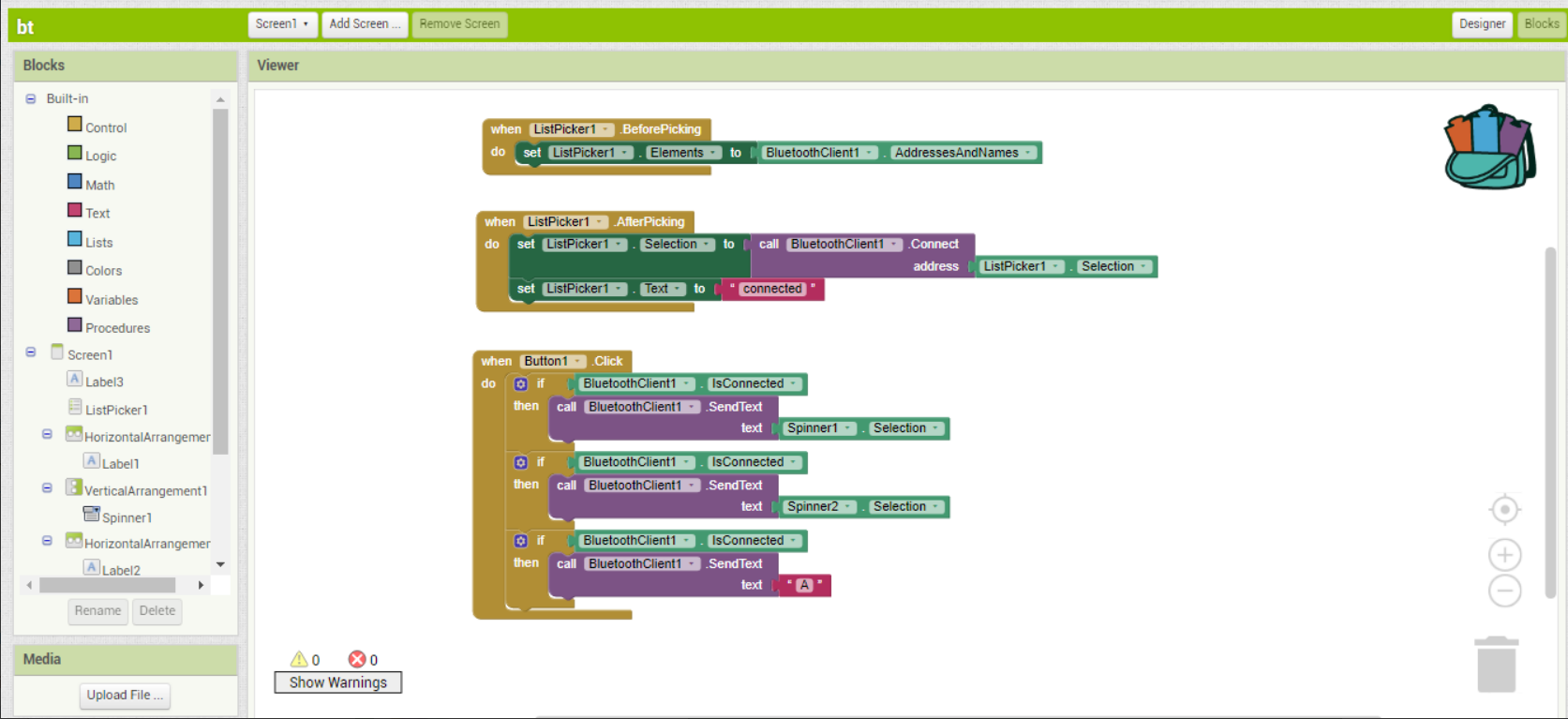Screen dimensions: 1568x719
Task: Click the 'bt' project title
Action: pyautogui.click(x=25, y=27)
